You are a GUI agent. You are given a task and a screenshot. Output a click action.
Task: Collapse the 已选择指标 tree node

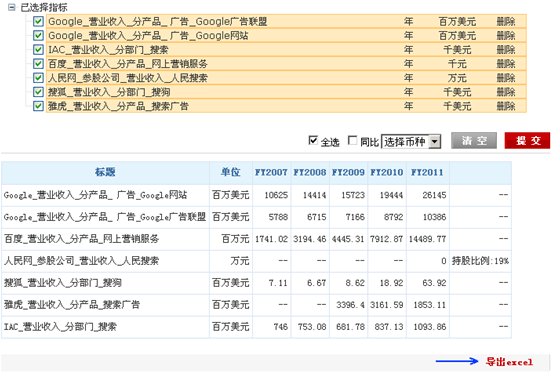[11, 7]
